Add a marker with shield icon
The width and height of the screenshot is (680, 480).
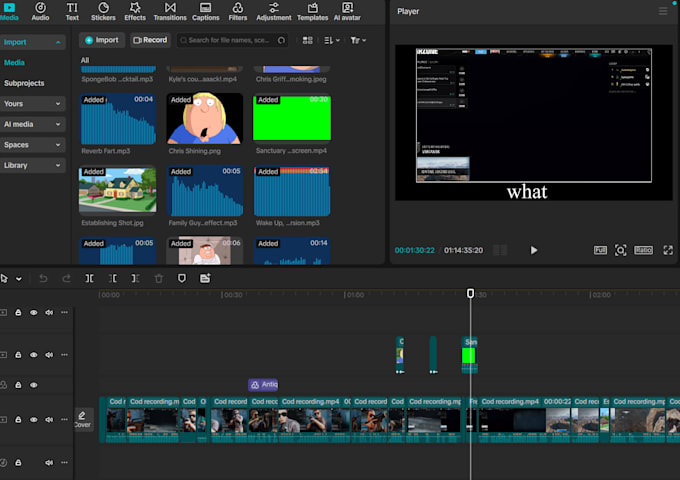(182, 278)
